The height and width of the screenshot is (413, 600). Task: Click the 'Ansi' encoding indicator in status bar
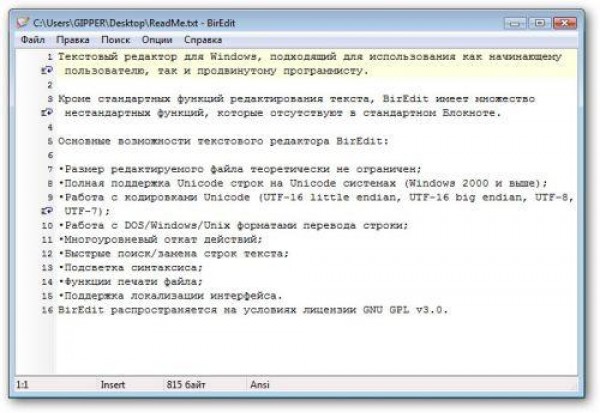[x=260, y=385]
